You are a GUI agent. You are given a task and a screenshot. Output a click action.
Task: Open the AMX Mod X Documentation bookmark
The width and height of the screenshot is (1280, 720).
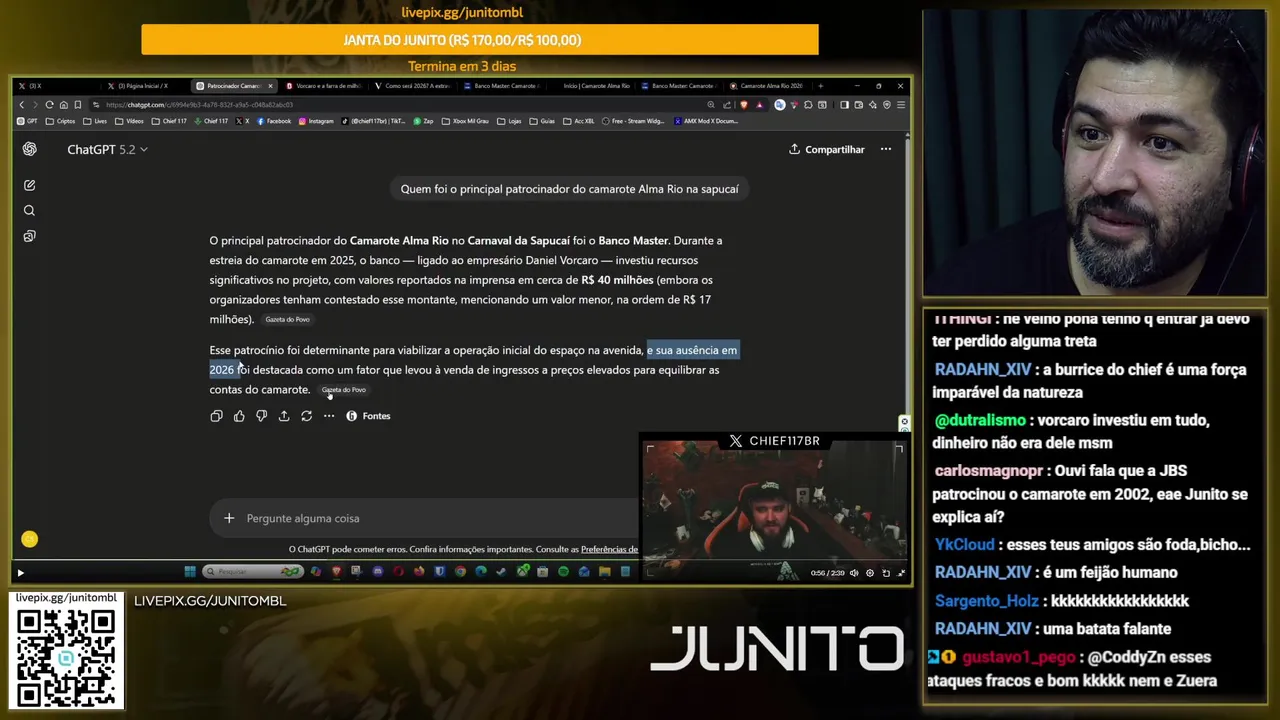tap(706, 121)
